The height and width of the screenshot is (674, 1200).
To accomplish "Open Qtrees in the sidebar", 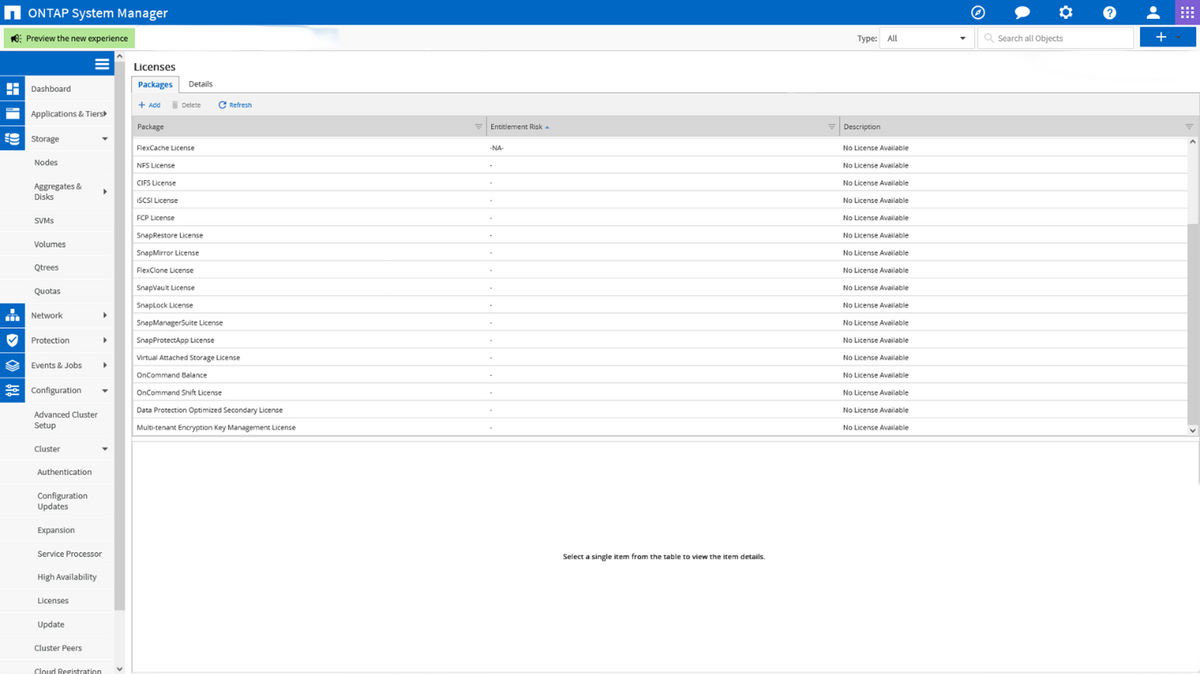I will pos(46,268).
